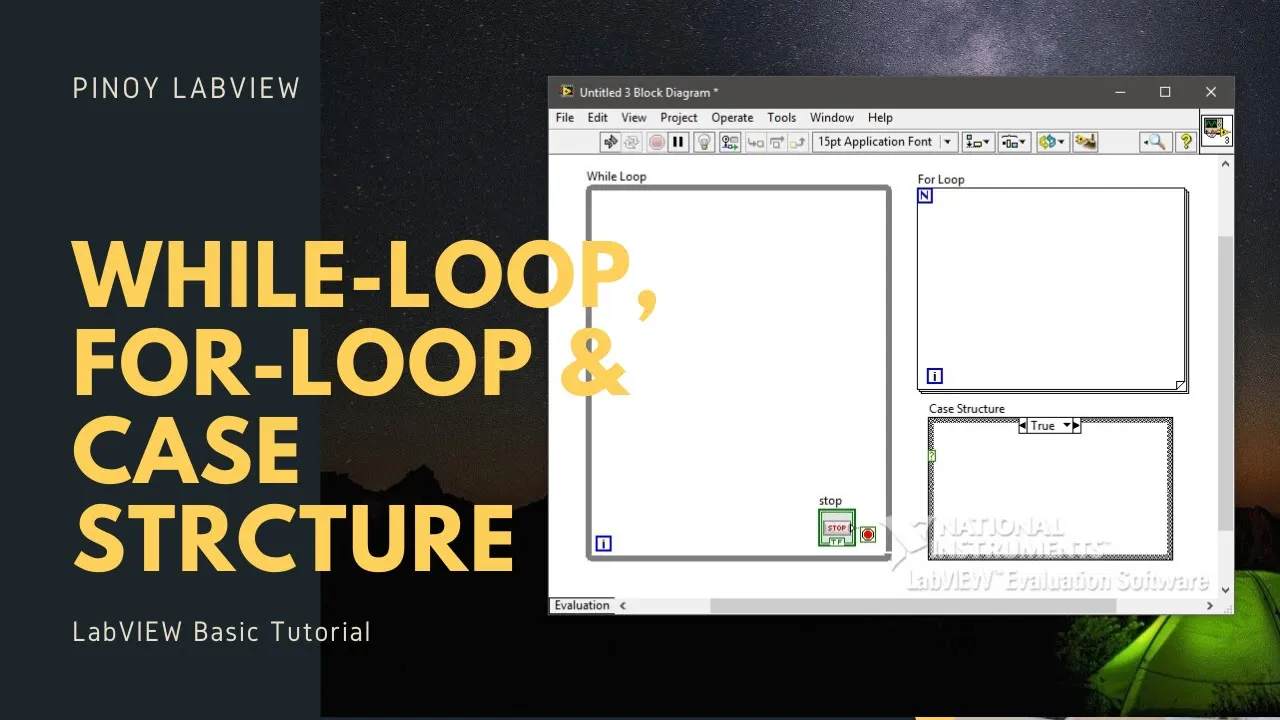Image resolution: width=1280 pixels, height=720 pixels.
Task: Click the While Loop iteration terminal i
Action: pos(603,544)
